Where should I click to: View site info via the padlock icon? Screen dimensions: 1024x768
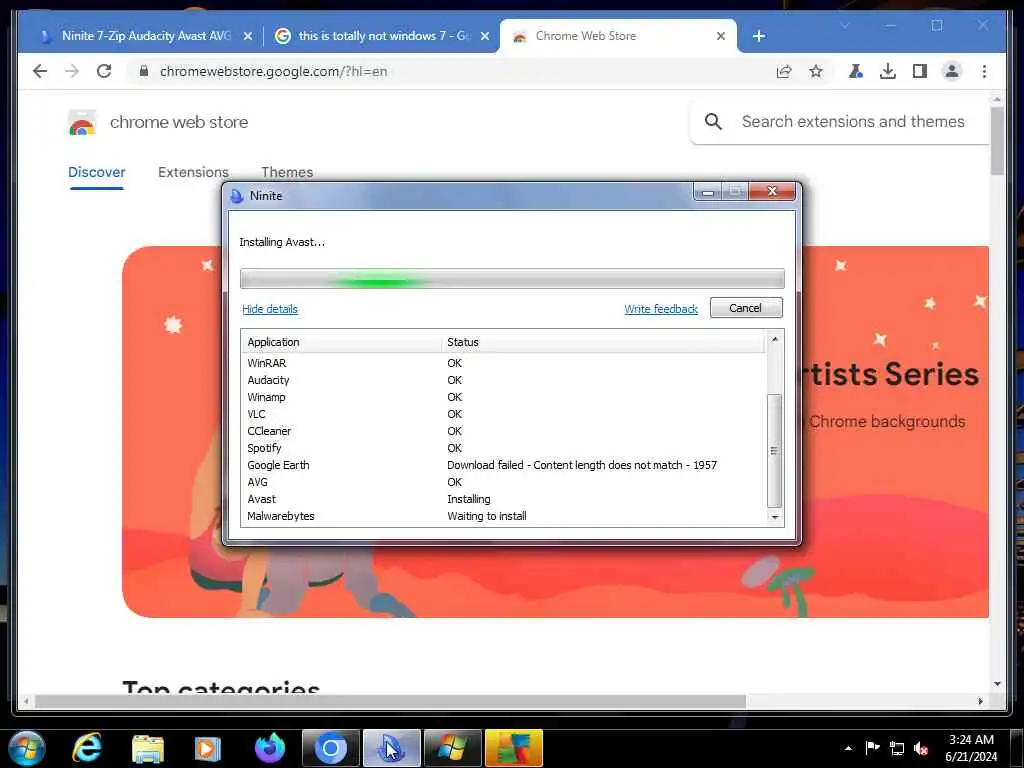point(144,71)
